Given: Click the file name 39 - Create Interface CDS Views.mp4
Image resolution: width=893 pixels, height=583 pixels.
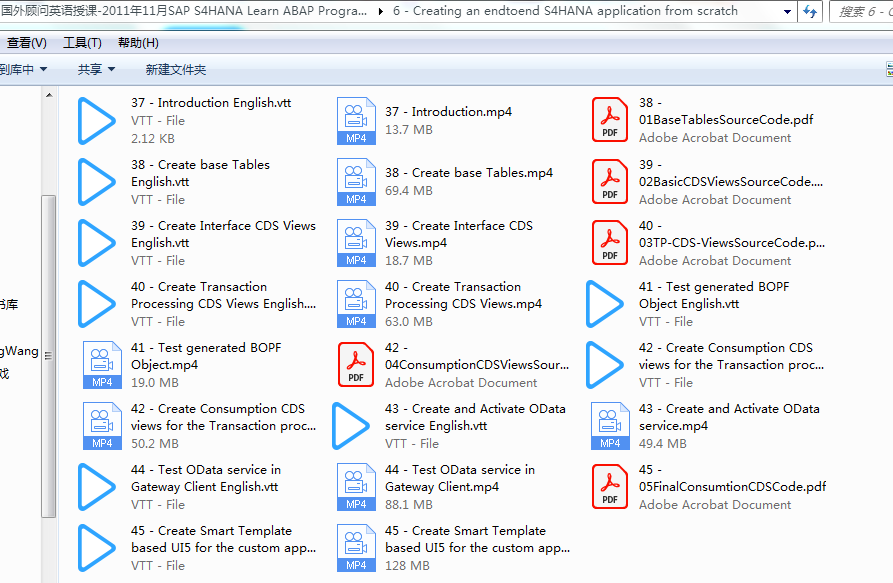Looking at the screenshot, I should click(x=458, y=234).
